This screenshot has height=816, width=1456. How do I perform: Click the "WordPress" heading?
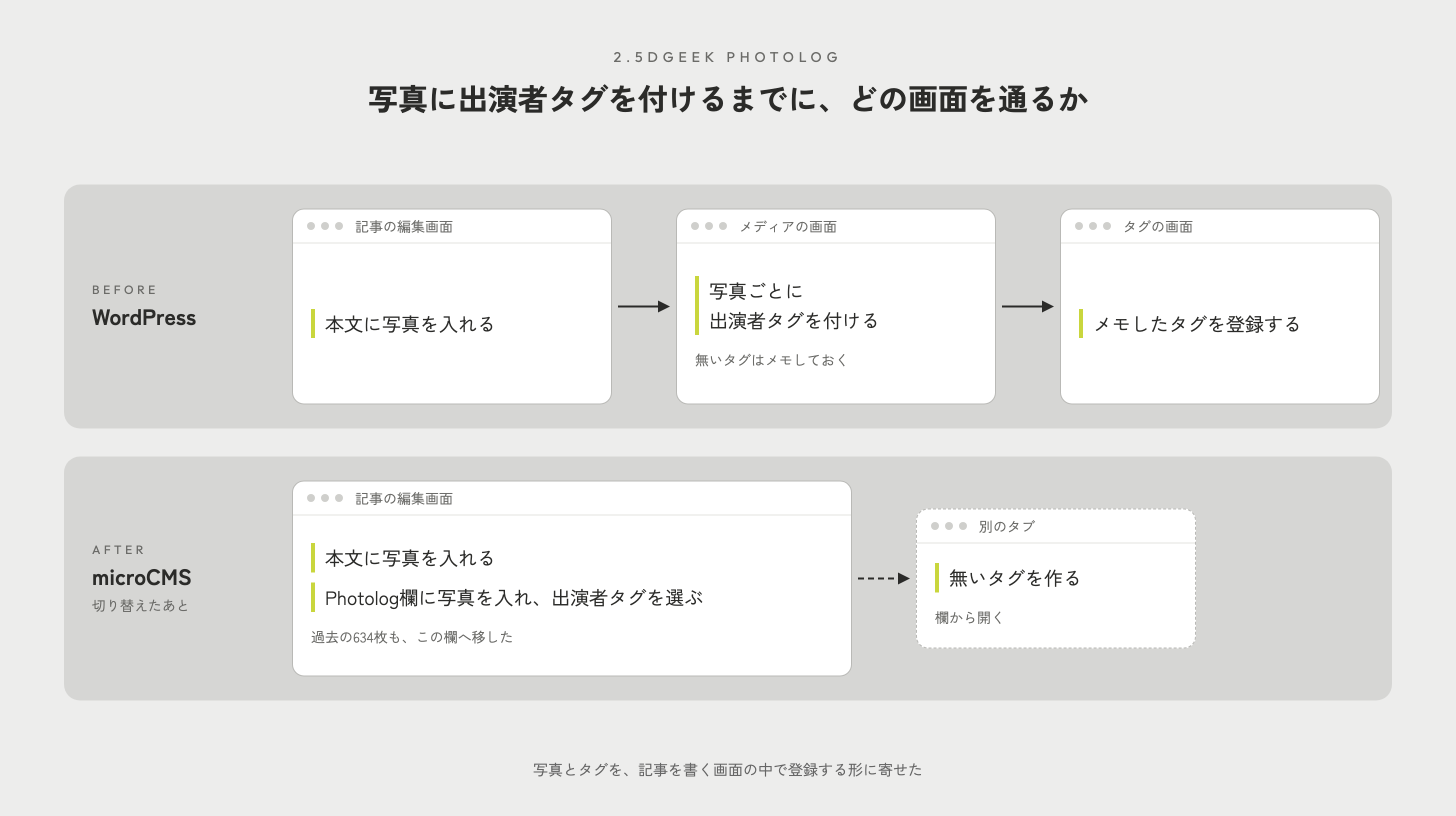click(144, 317)
